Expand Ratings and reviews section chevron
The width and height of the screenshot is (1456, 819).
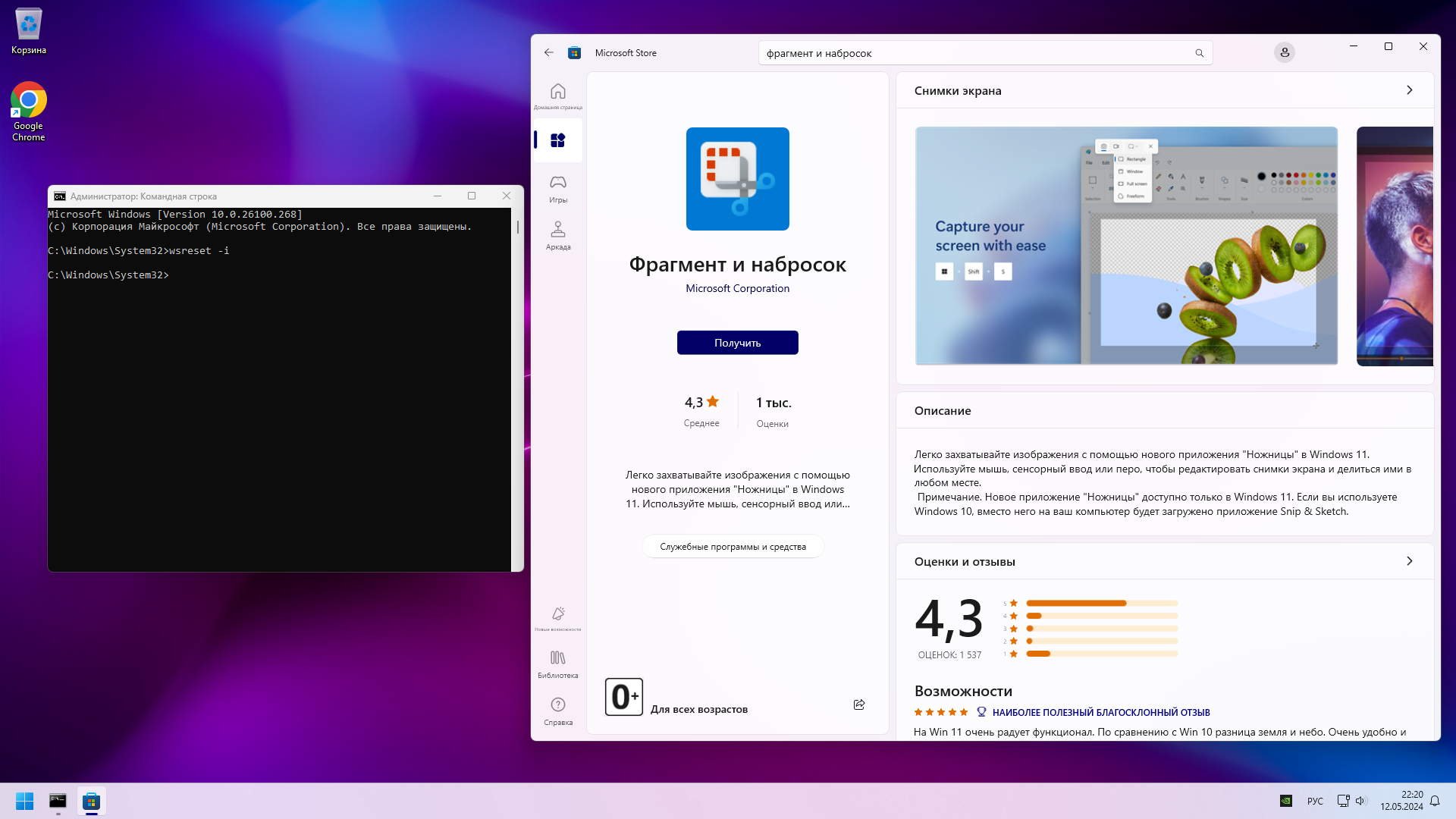tap(1409, 561)
